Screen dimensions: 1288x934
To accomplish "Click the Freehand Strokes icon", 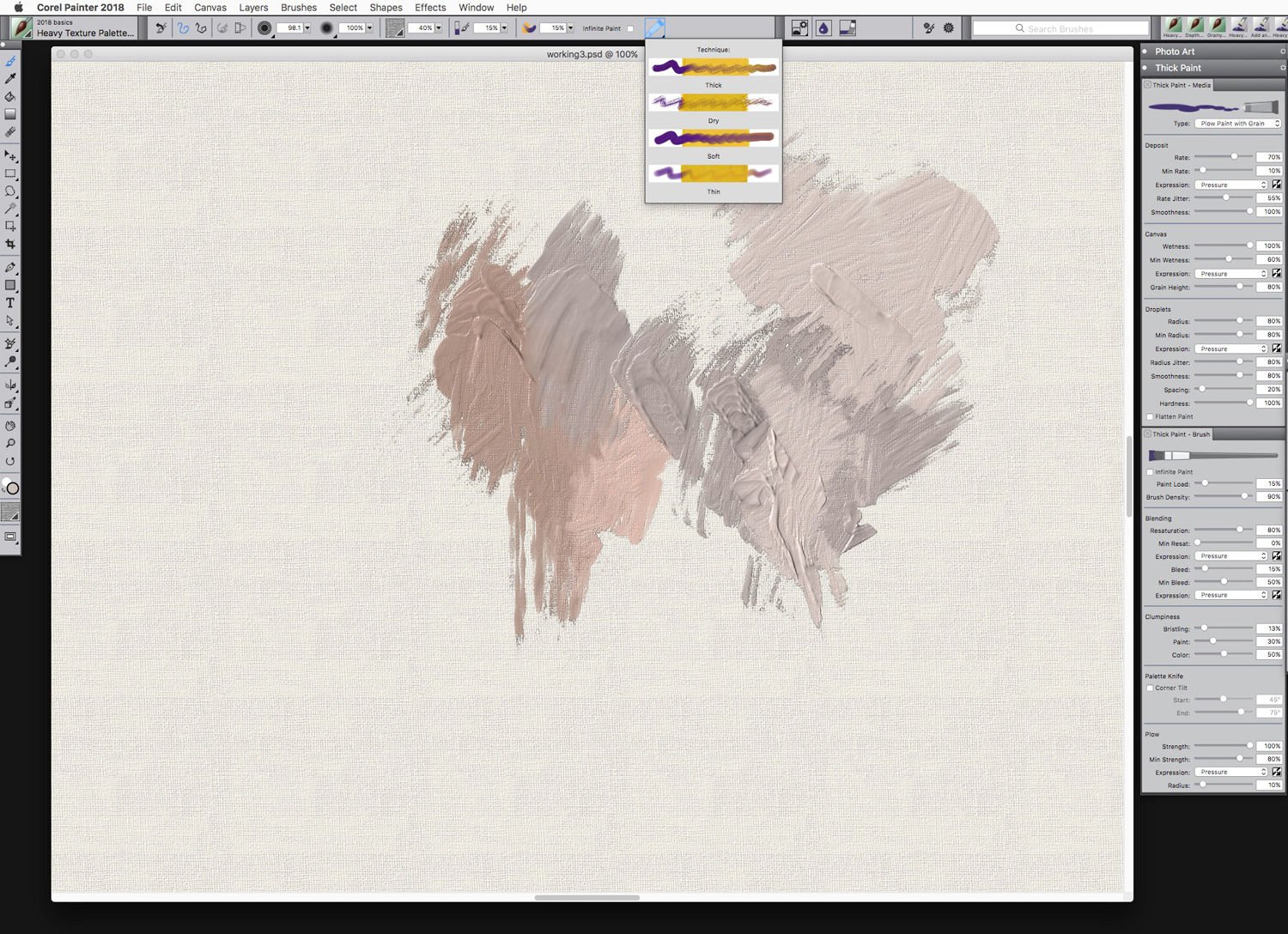I will 183,28.
